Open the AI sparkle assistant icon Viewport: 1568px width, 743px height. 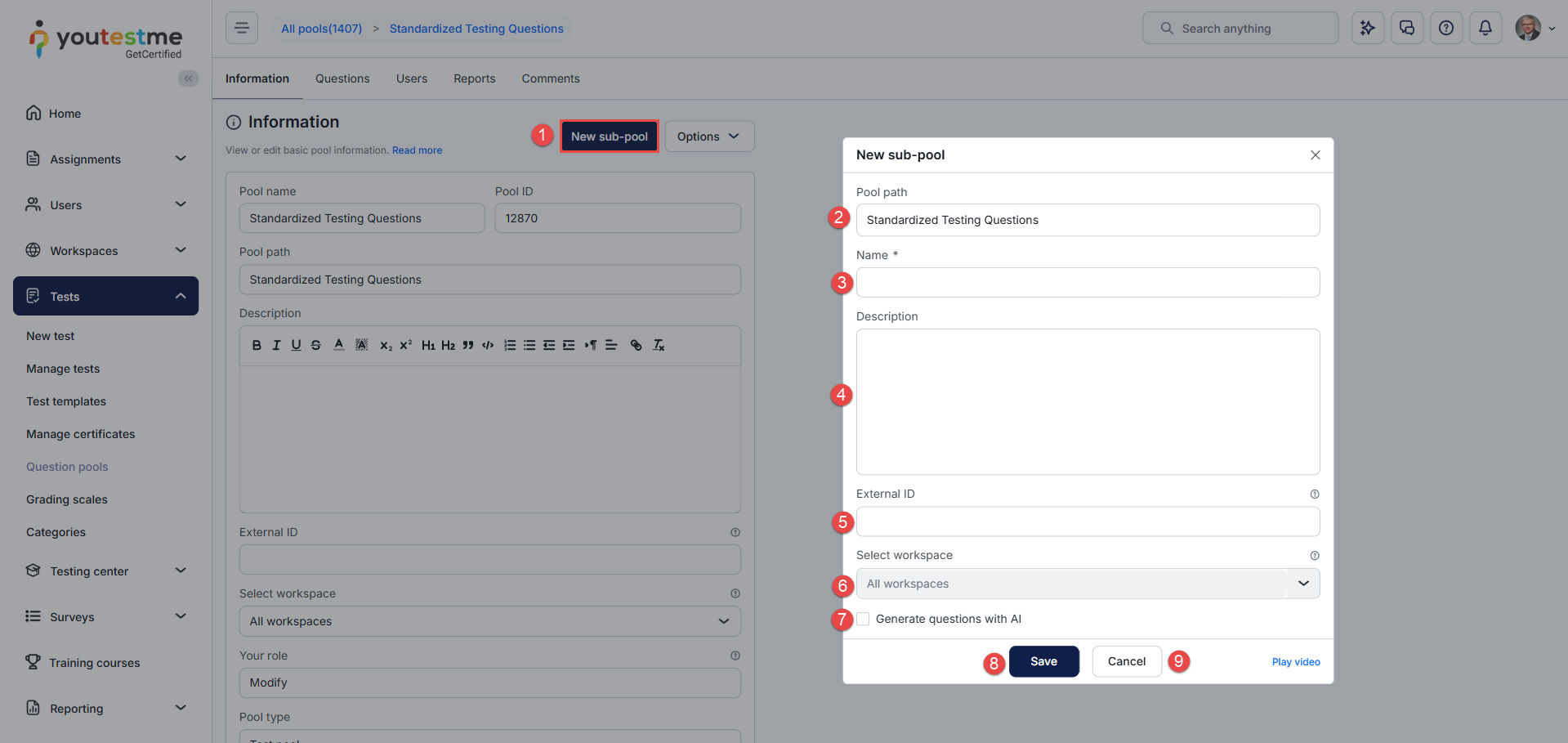click(1367, 29)
